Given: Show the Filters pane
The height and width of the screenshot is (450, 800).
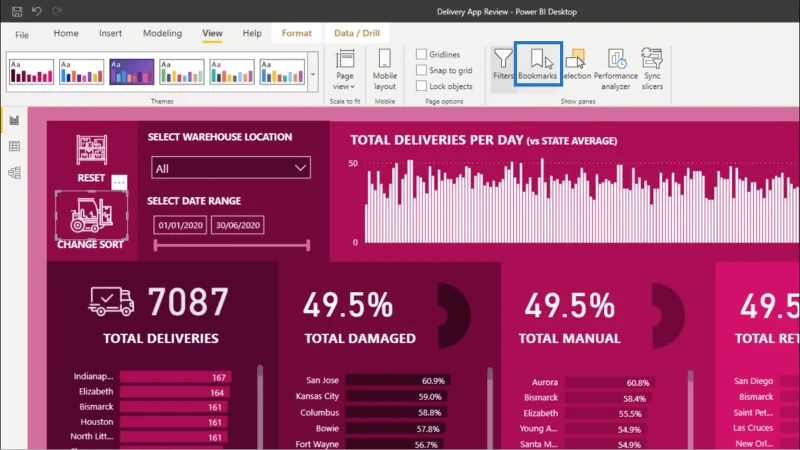Looking at the screenshot, I should (503, 64).
